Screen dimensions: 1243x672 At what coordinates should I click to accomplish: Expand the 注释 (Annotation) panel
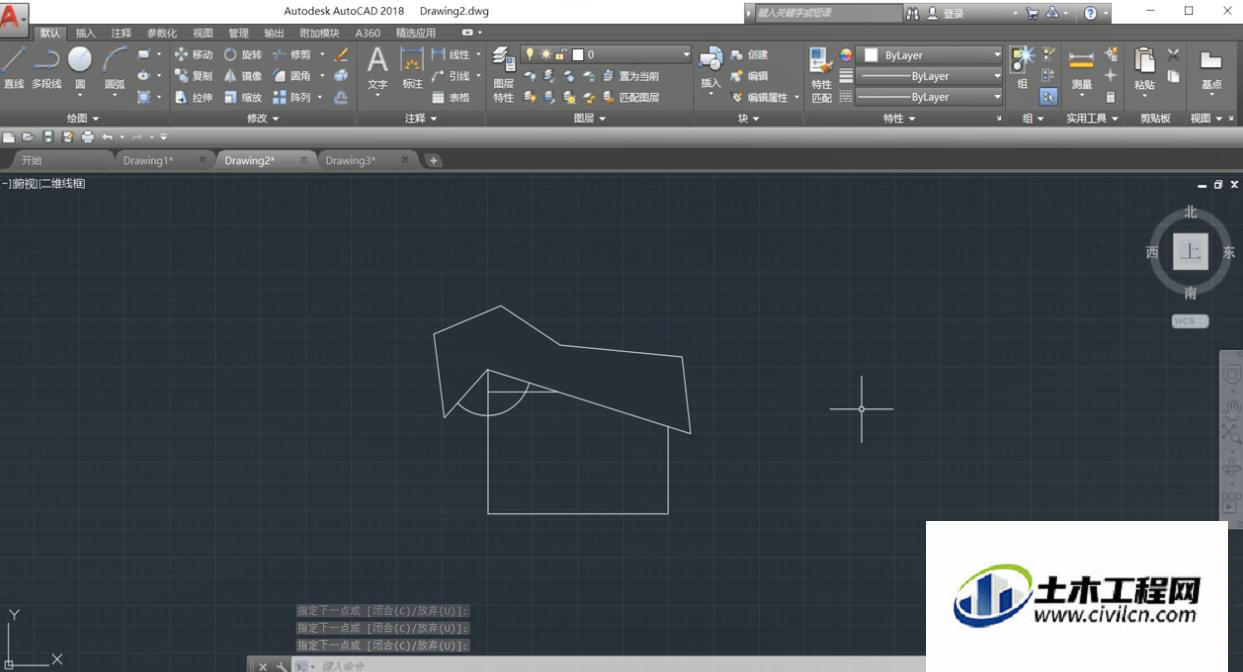coord(421,118)
